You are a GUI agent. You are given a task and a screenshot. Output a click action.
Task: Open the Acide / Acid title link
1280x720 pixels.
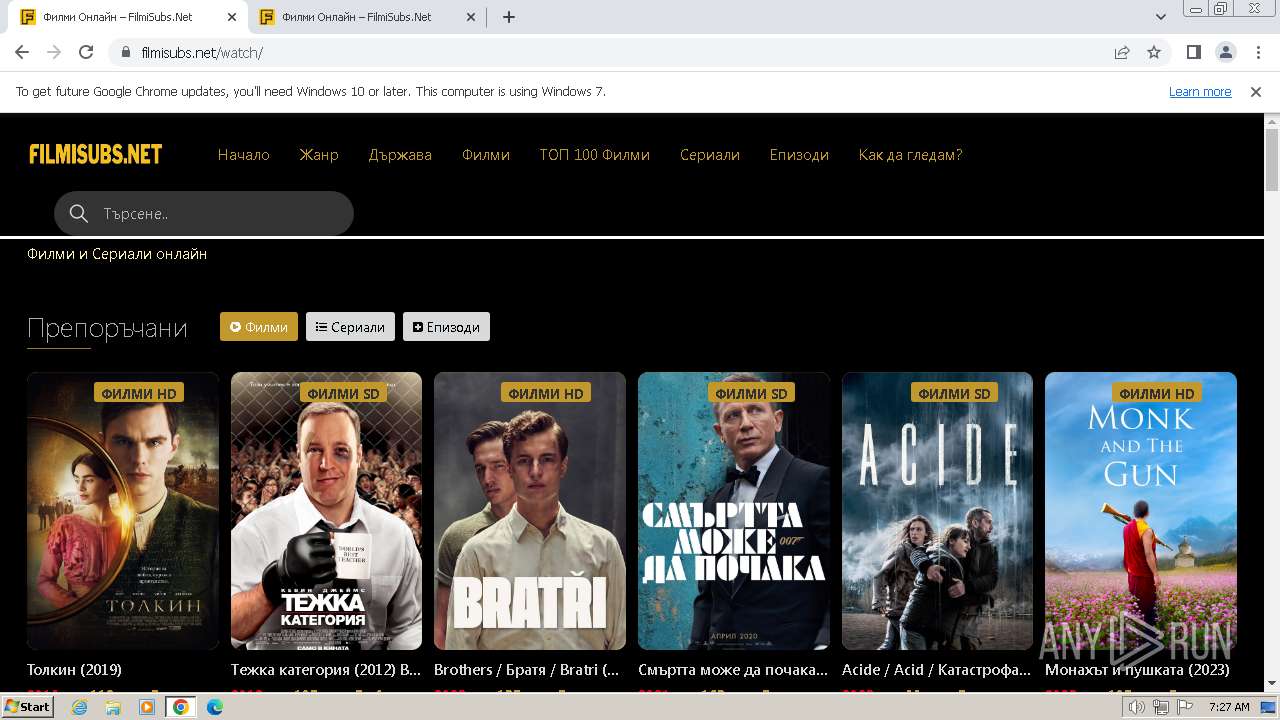coord(936,669)
